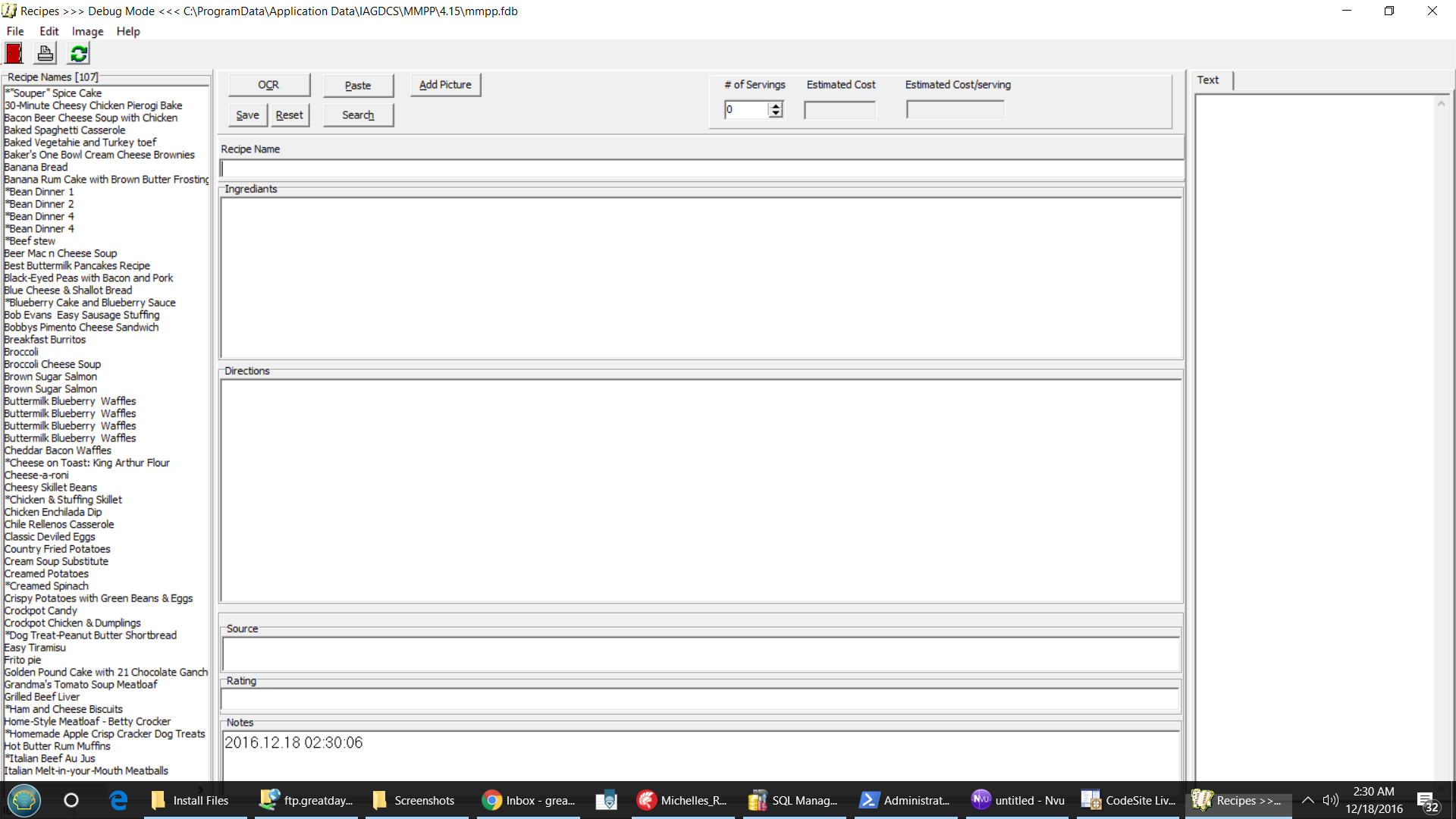
Task: Click the Save button
Action: (247, 115)
